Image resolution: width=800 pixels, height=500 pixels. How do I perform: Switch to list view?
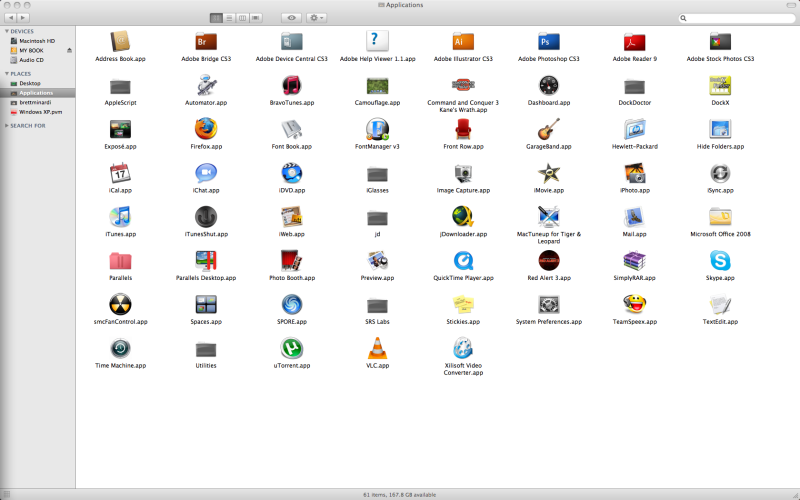click(x=230, y=18)
